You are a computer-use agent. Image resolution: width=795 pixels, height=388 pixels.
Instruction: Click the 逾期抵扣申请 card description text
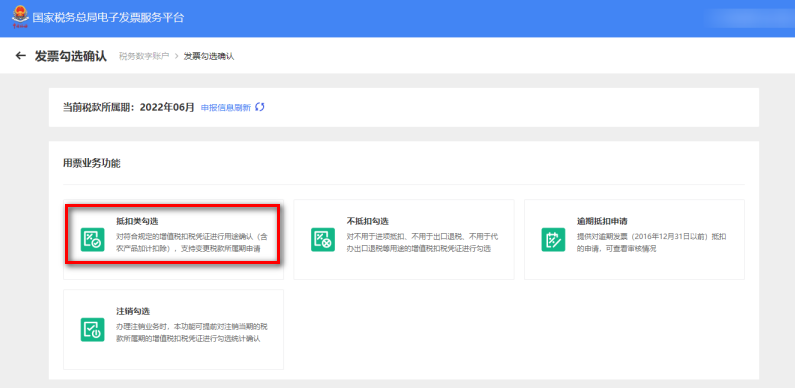pos(652,243)
